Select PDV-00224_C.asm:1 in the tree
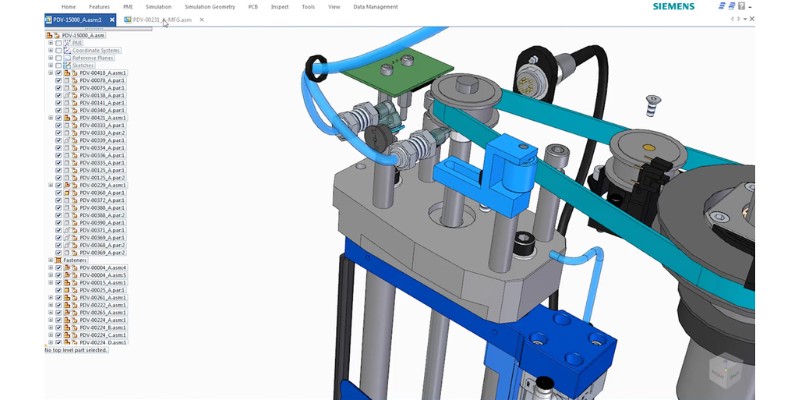 click(103, 335)
